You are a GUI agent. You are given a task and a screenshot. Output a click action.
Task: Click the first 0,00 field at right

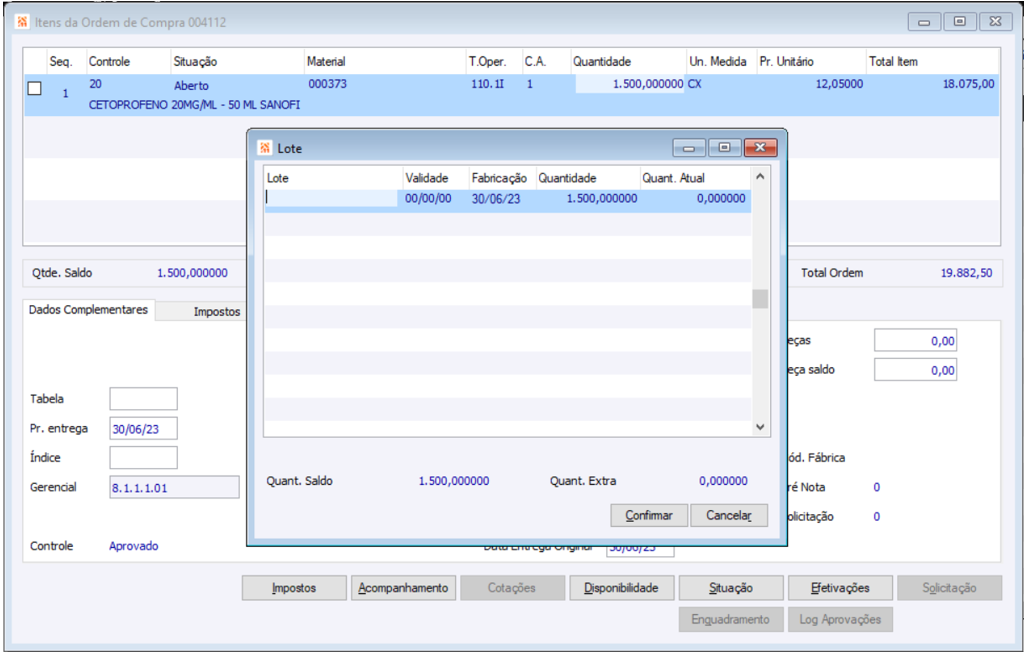coord(915,341)
